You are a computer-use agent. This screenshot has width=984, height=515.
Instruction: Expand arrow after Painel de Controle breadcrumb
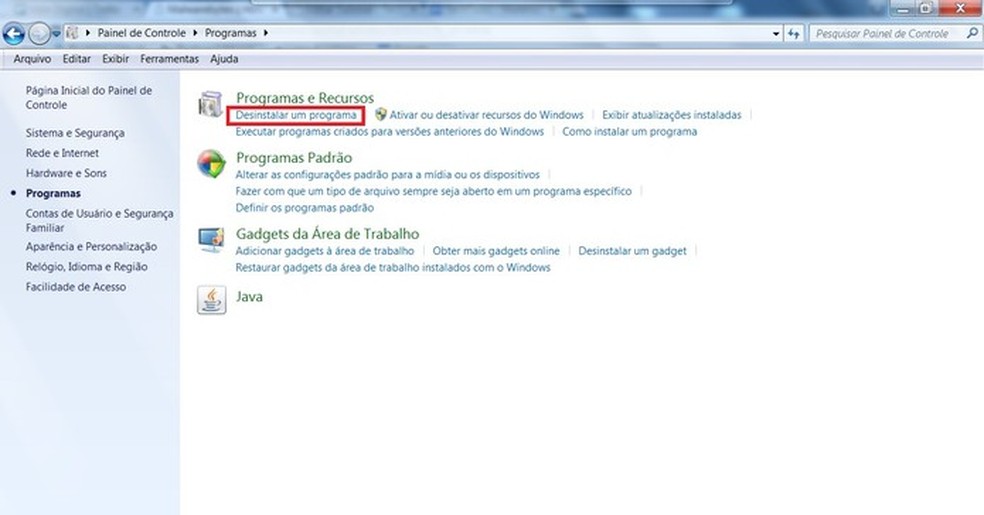click(195, 33)
